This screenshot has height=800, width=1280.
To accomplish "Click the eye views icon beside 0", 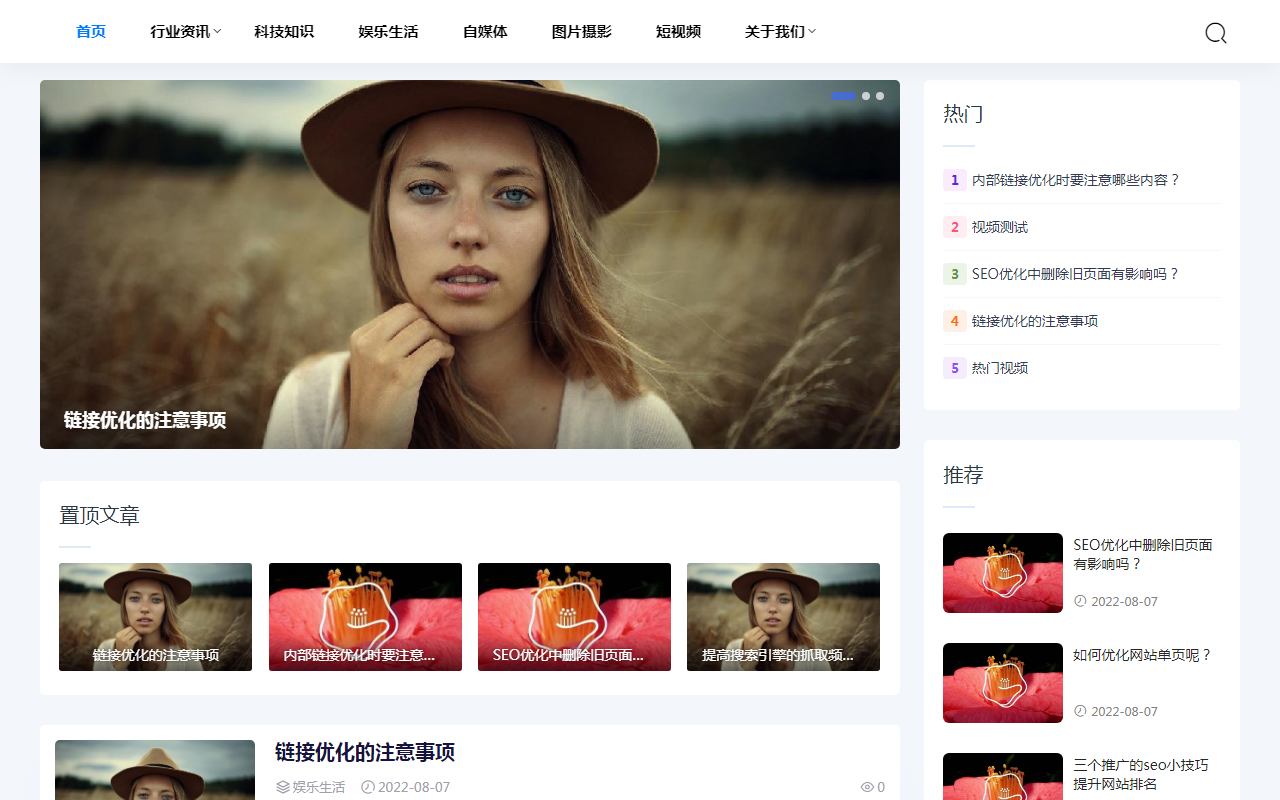I will coord(867,787).
